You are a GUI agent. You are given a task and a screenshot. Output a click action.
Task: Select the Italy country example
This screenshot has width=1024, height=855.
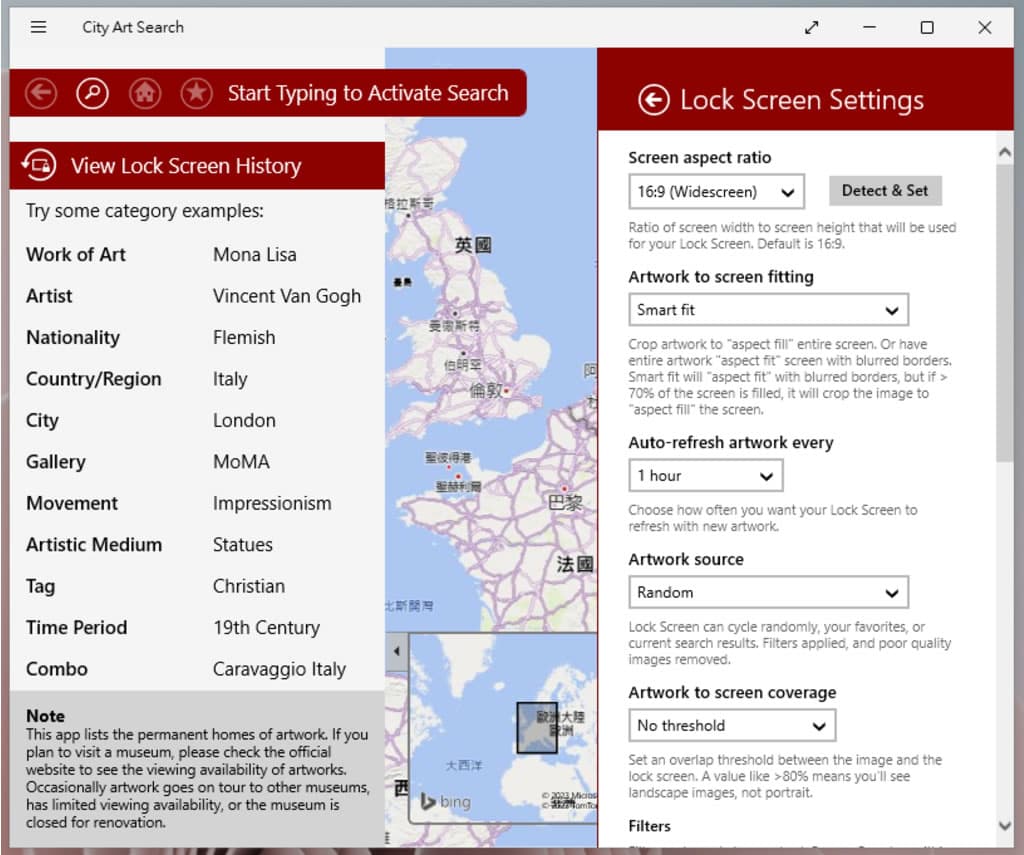(x=230, y=379)
